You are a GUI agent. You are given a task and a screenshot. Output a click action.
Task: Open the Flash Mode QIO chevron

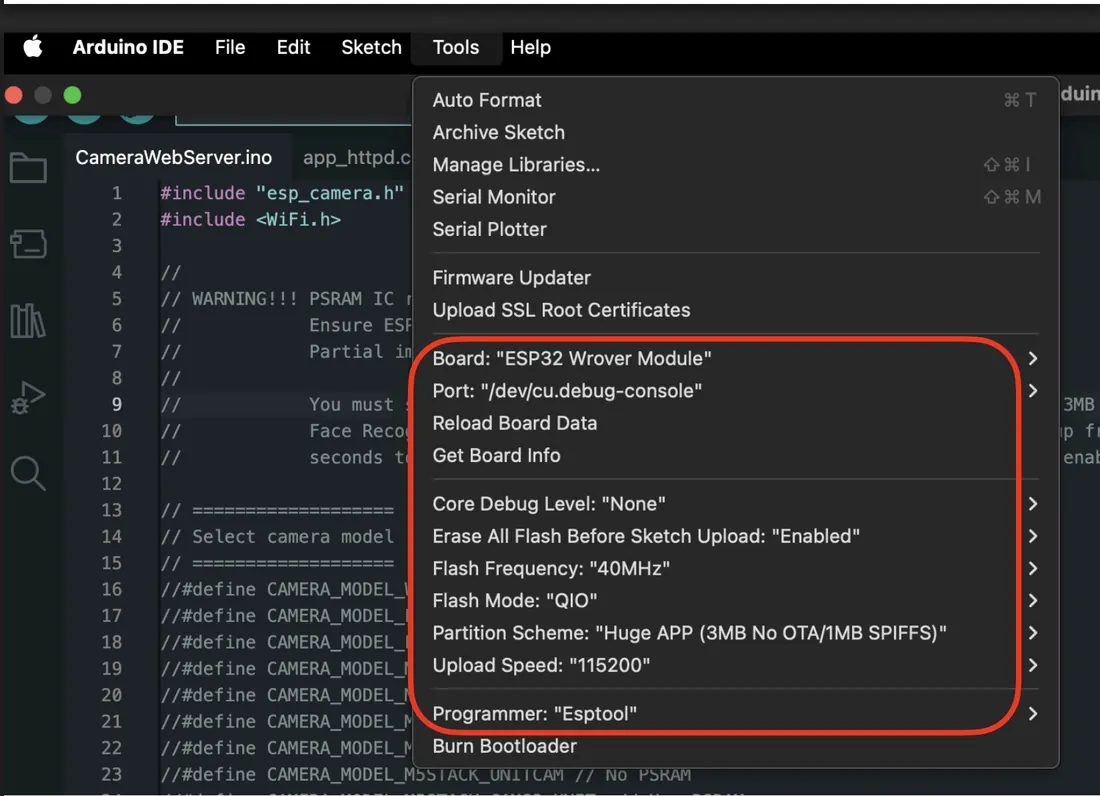[x=1033, y=600]
